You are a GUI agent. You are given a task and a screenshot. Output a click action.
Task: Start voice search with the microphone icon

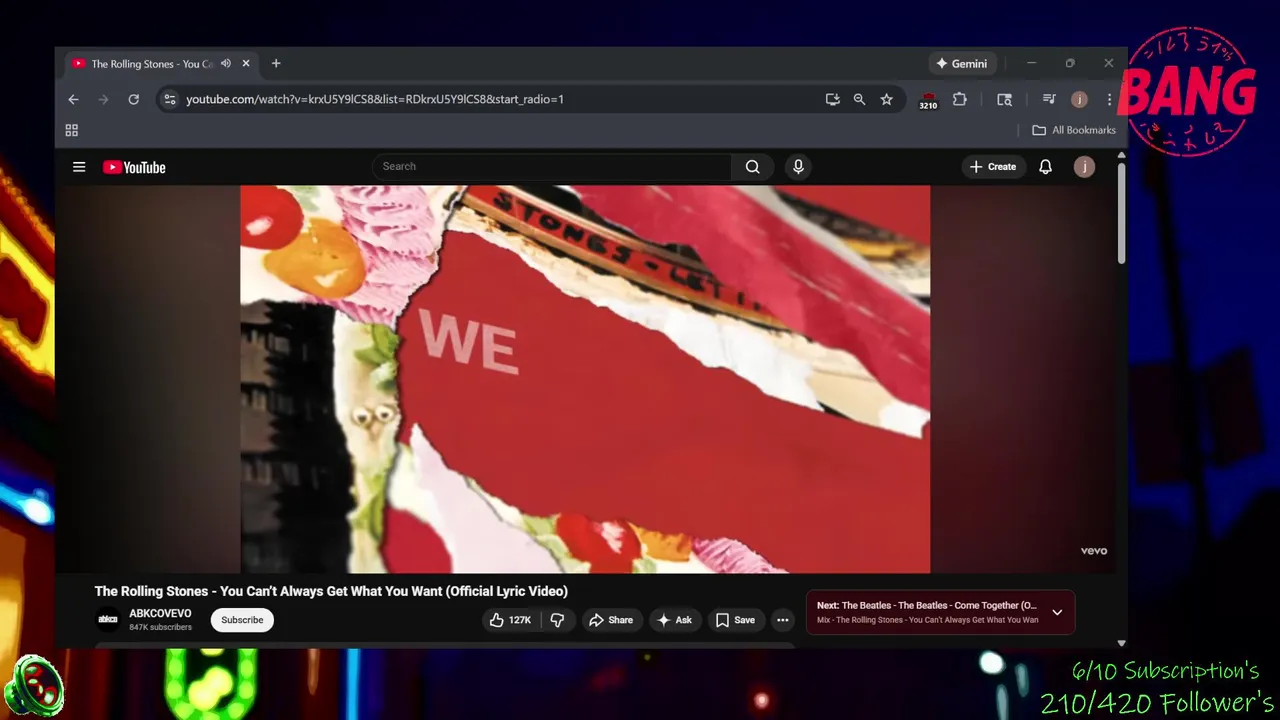point(798,167)
